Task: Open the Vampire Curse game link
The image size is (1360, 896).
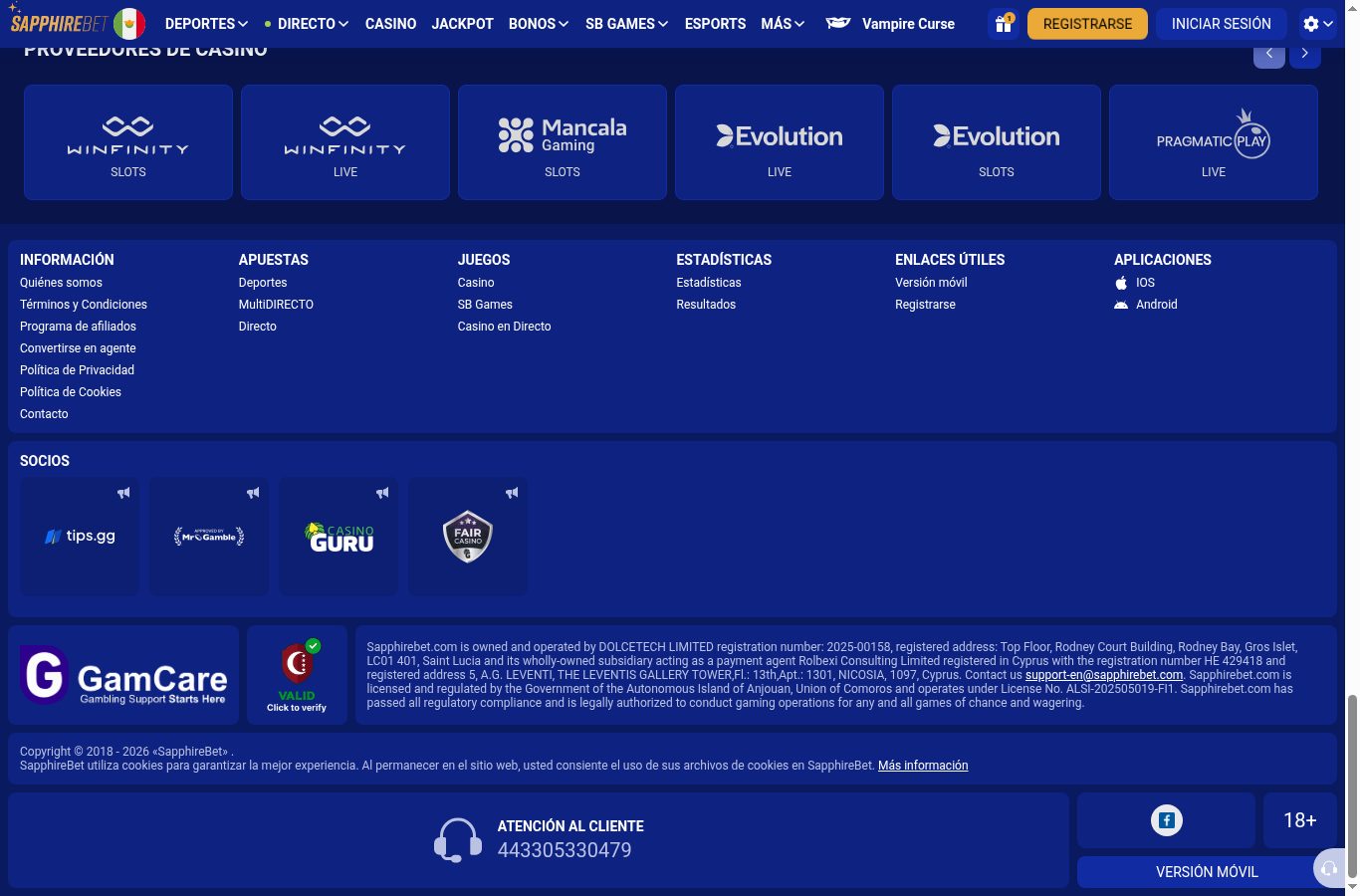Action: point(890,24)
